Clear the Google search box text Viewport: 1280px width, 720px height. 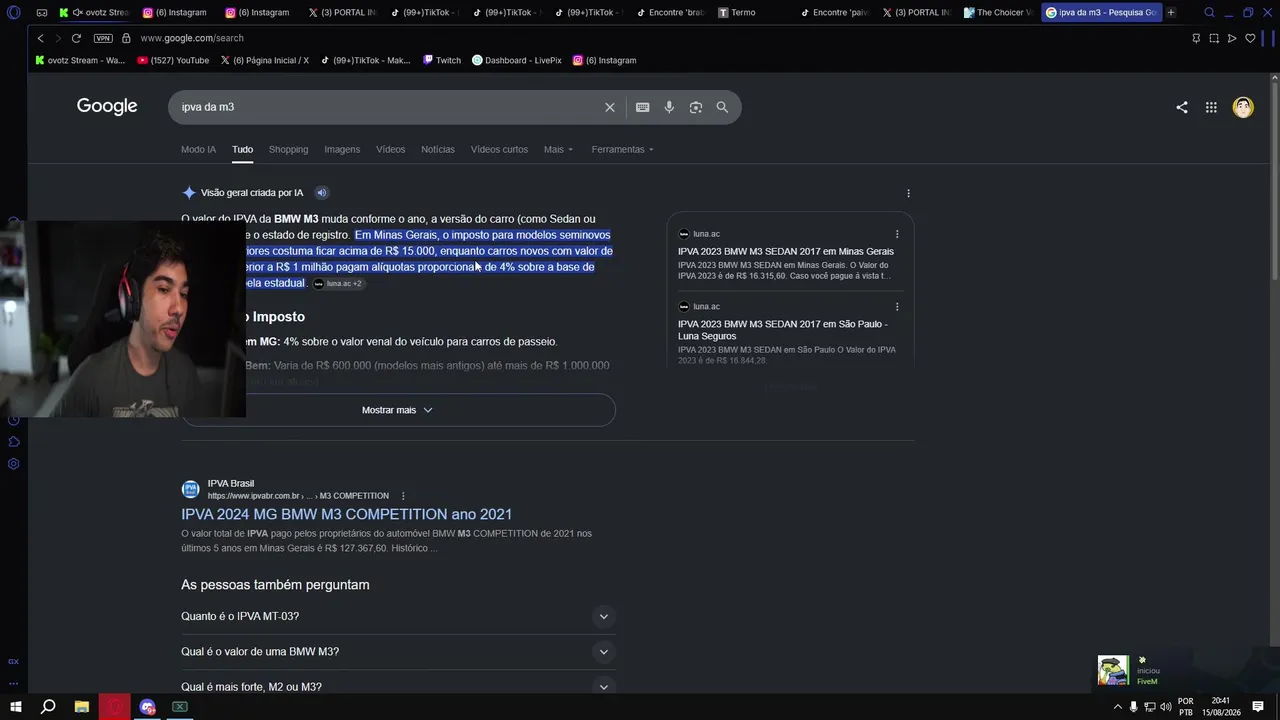(x=610, y=107)
